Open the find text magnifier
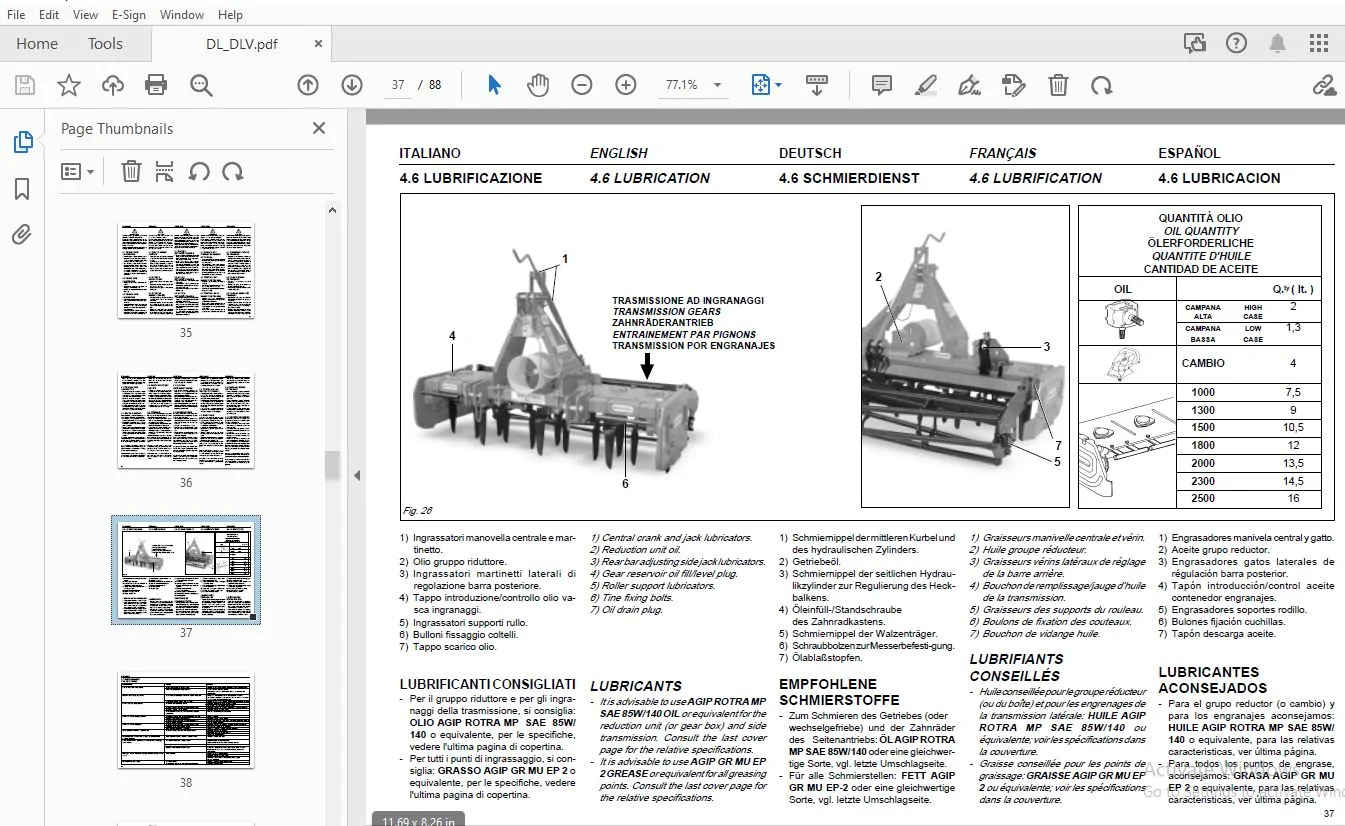 pyautogui.click(x=201, y=85)
